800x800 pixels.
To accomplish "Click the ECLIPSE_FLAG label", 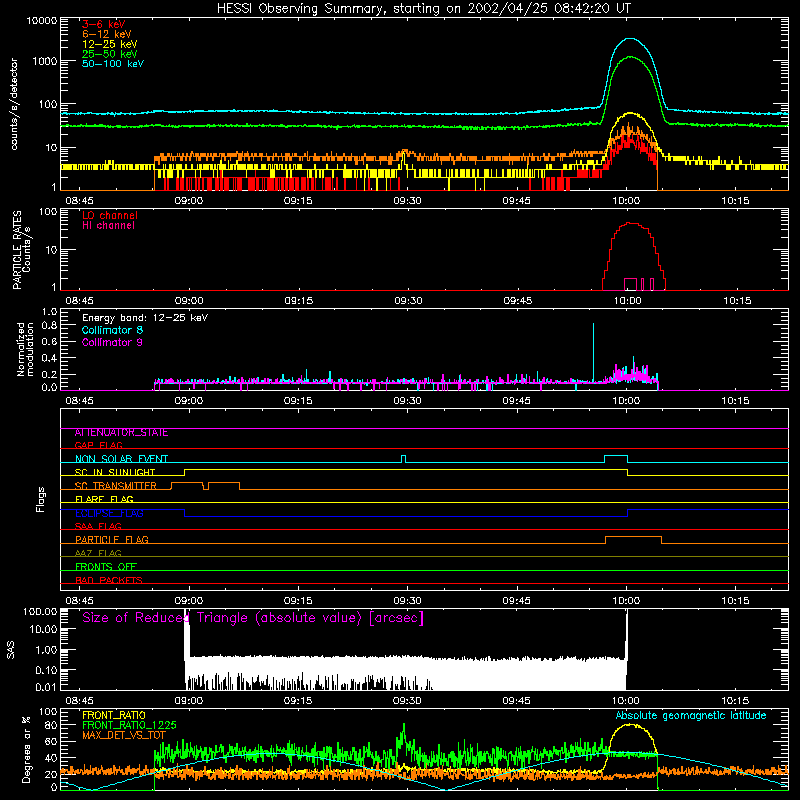I will coord(109,513).
